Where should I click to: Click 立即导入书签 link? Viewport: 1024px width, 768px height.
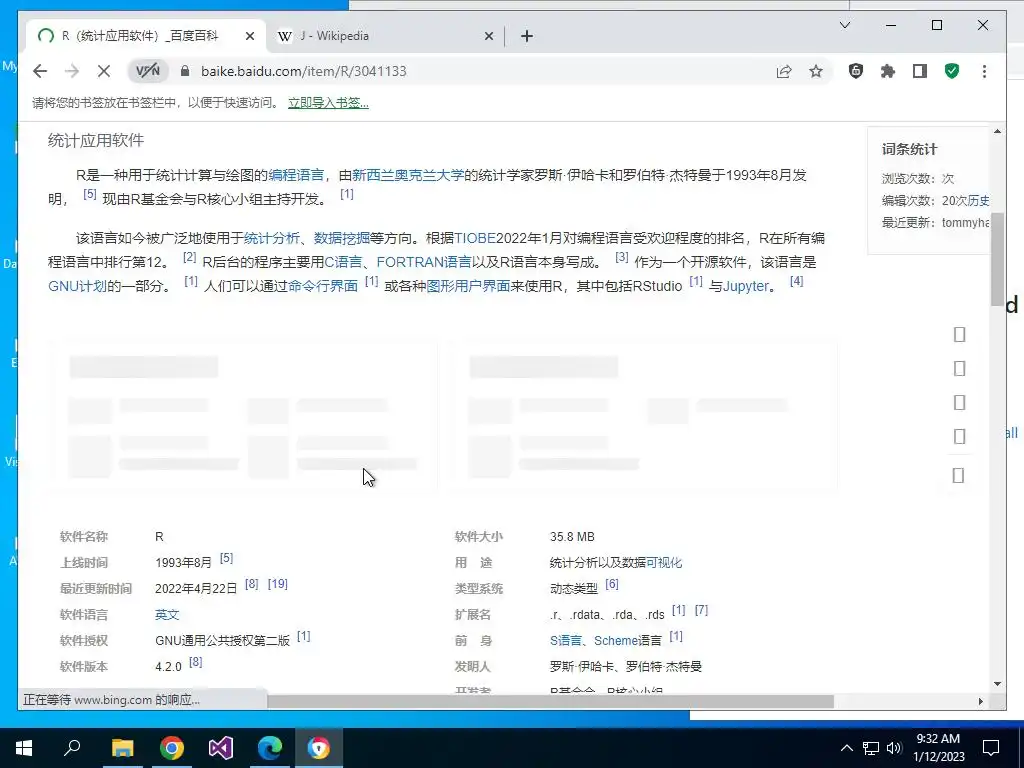[x=328, y=103]
